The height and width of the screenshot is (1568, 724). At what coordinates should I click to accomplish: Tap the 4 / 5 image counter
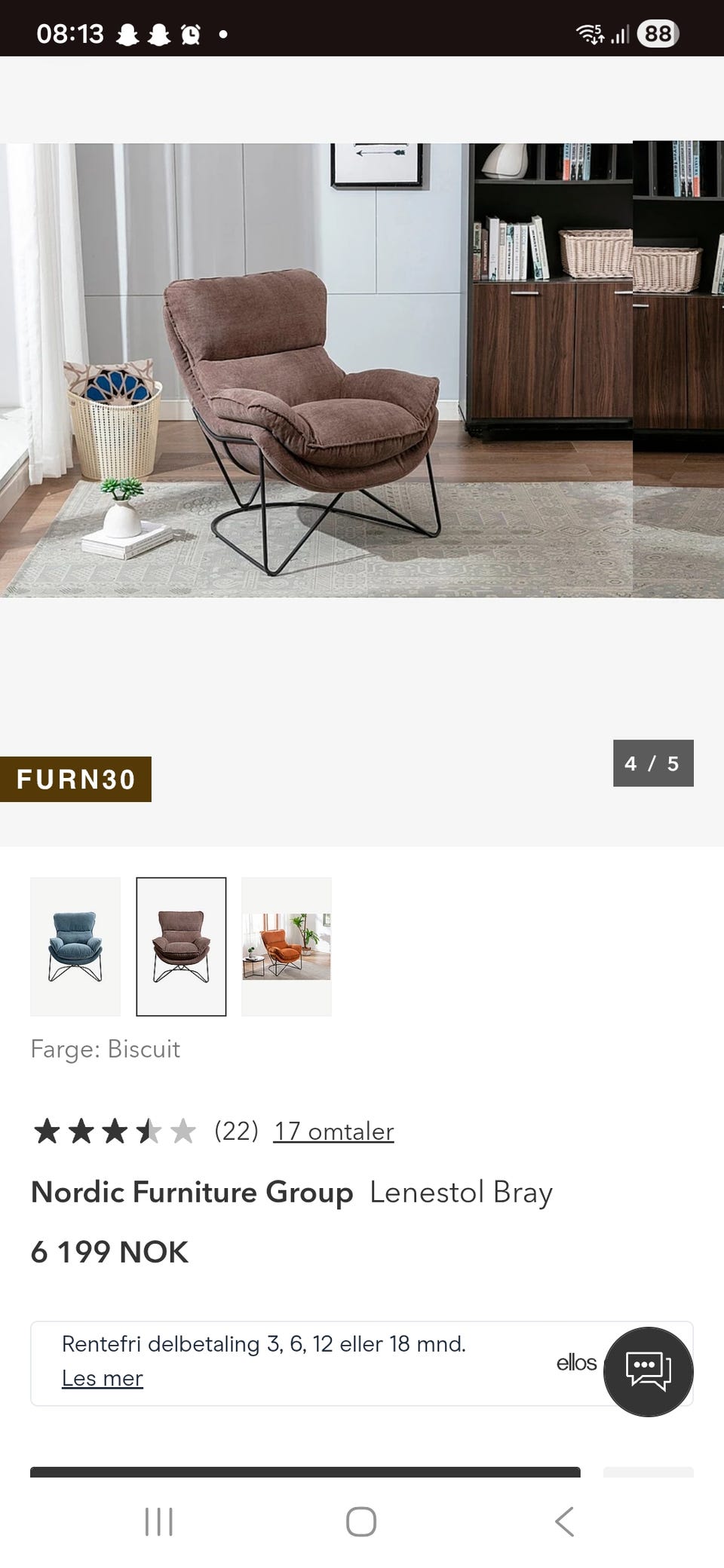(653, 763)
